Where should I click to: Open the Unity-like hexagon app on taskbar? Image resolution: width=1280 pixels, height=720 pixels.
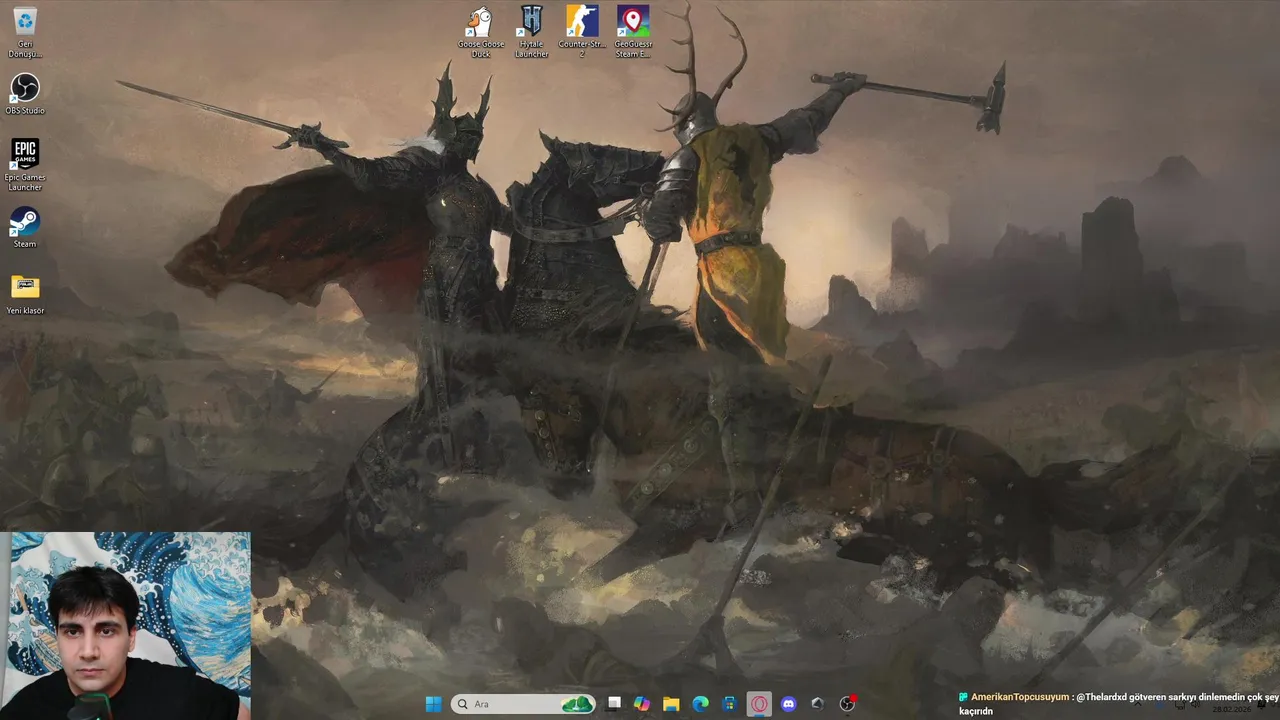pos(817,704)
